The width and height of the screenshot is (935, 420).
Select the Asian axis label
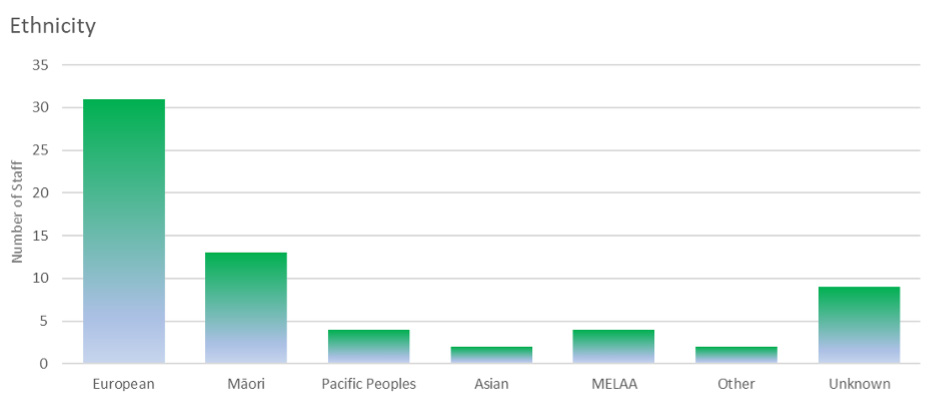tap(491, 384)
